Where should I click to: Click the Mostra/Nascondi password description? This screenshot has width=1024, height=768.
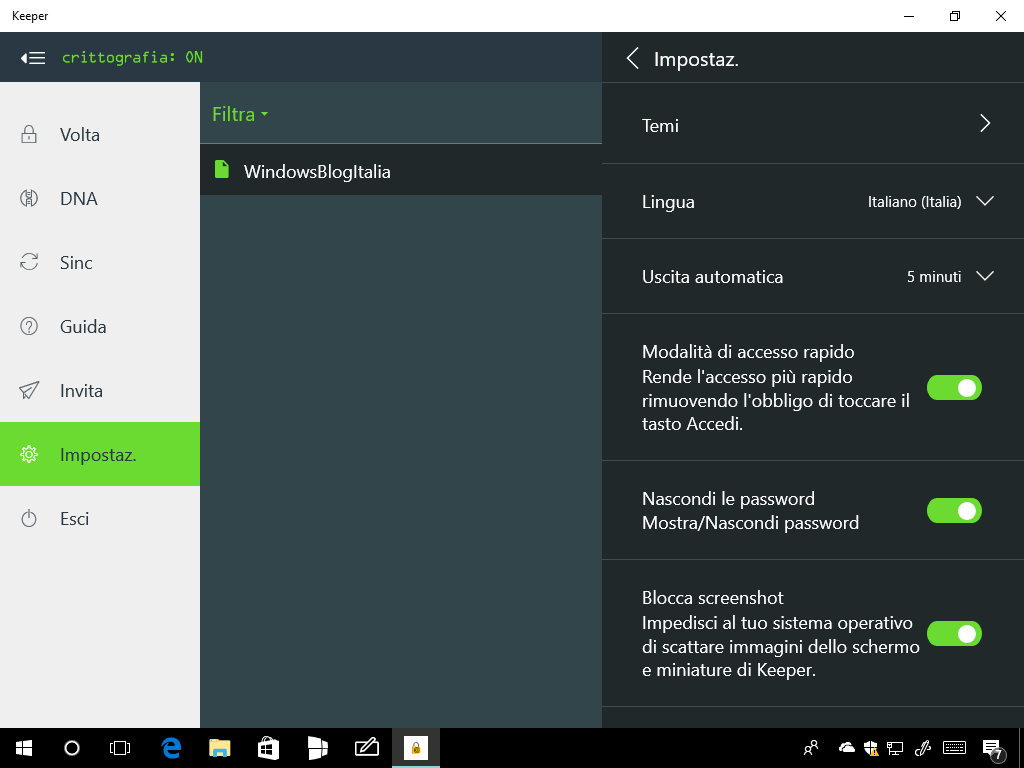pyautogui.click(x=750, y=522)
